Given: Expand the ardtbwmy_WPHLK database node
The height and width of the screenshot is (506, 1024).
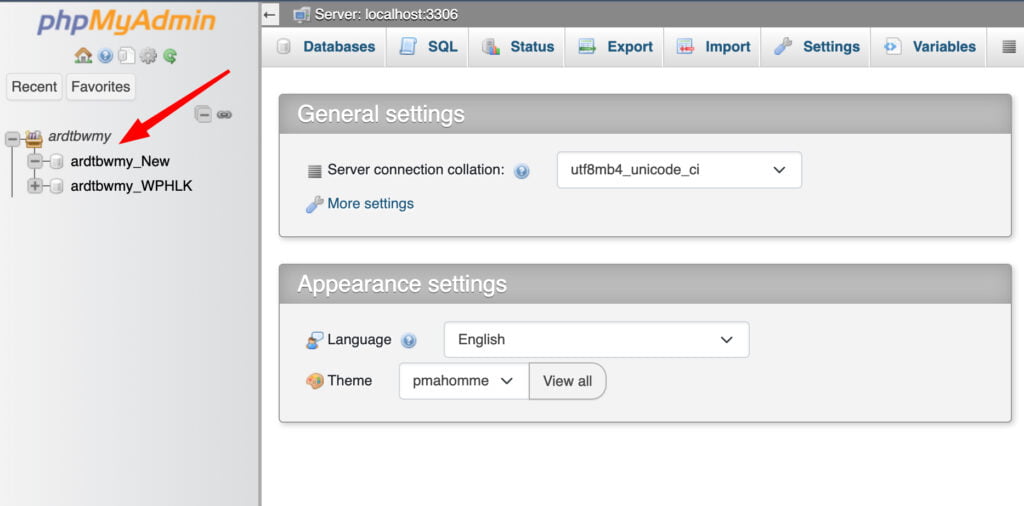Looking at the screenshot, I should 35,187.
